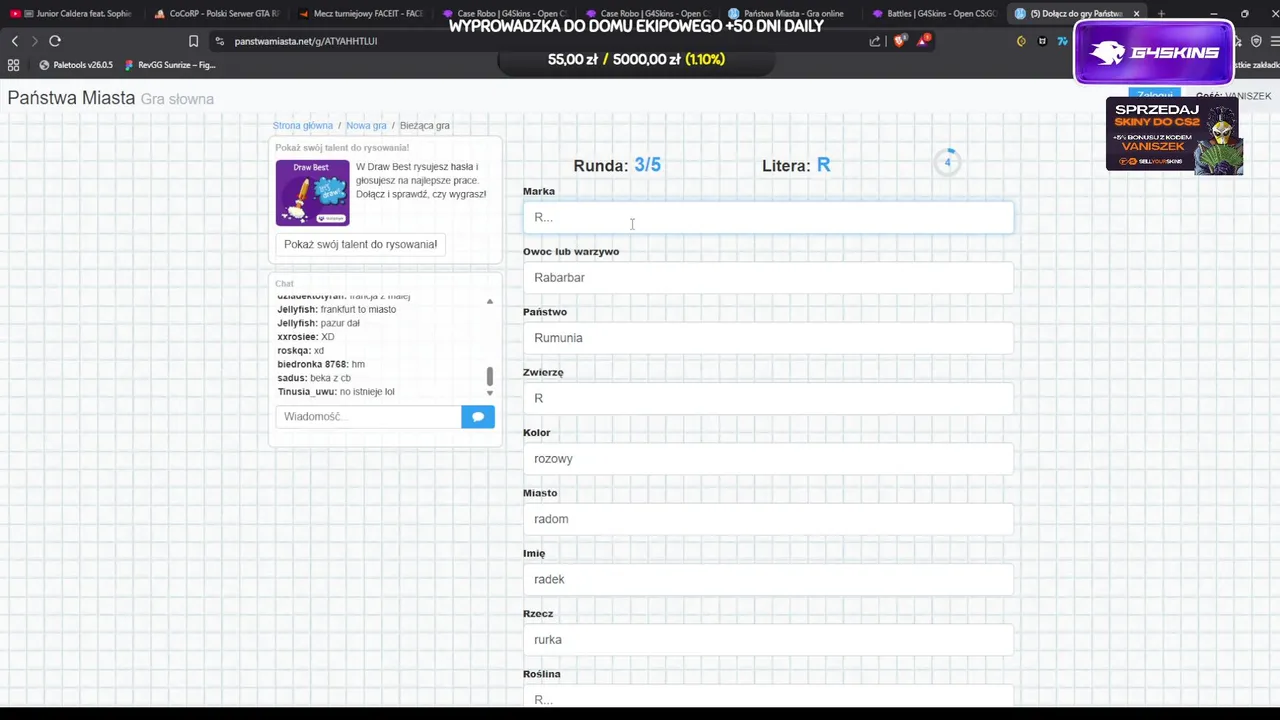Click the Imię field containing radek
1280x720 pixels.
[768, 579]
